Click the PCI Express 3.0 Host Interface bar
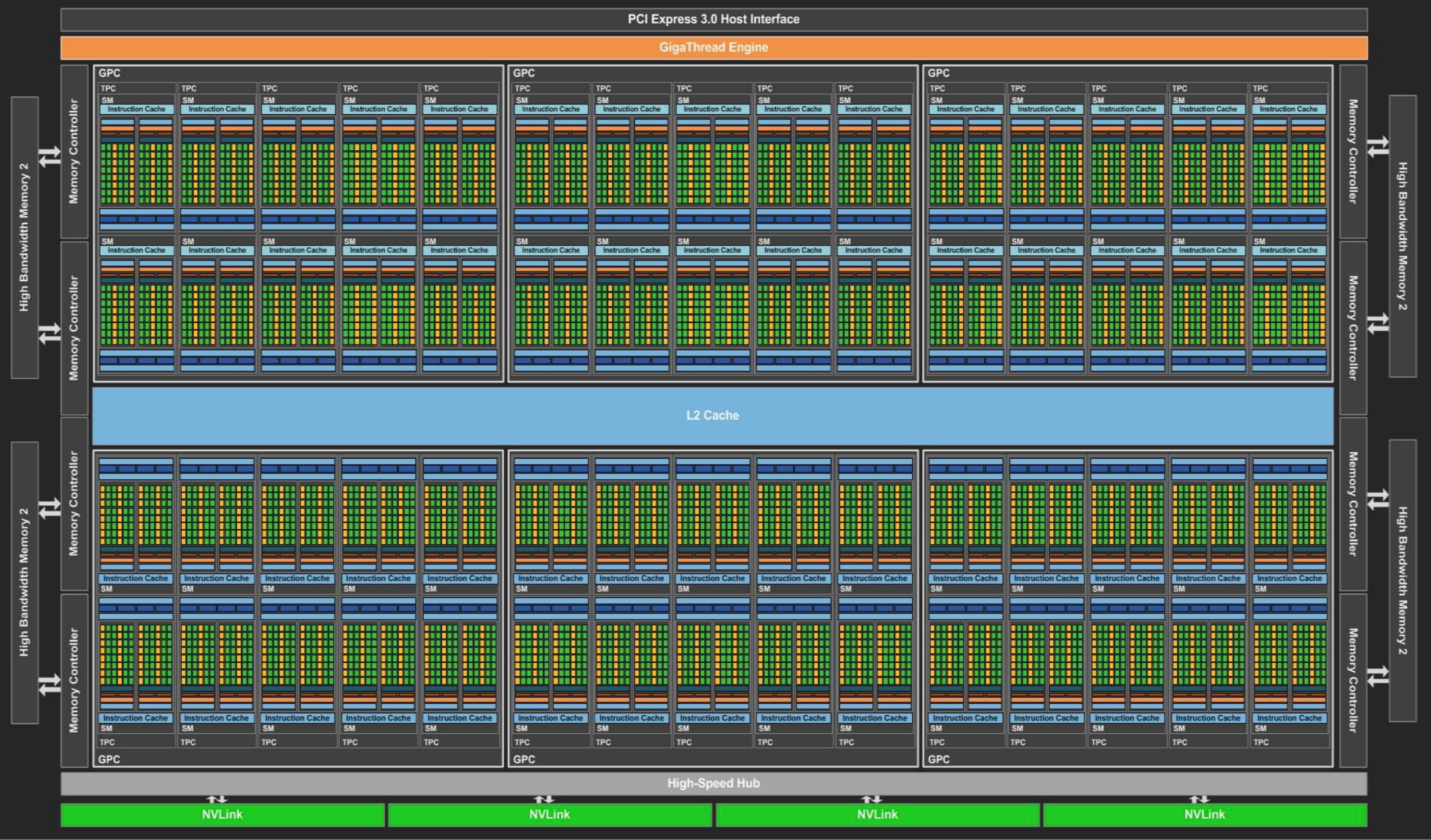Image resolution: width=1431 pixels, height=840 pixels. pyautogui.click(x=714, y=19)
